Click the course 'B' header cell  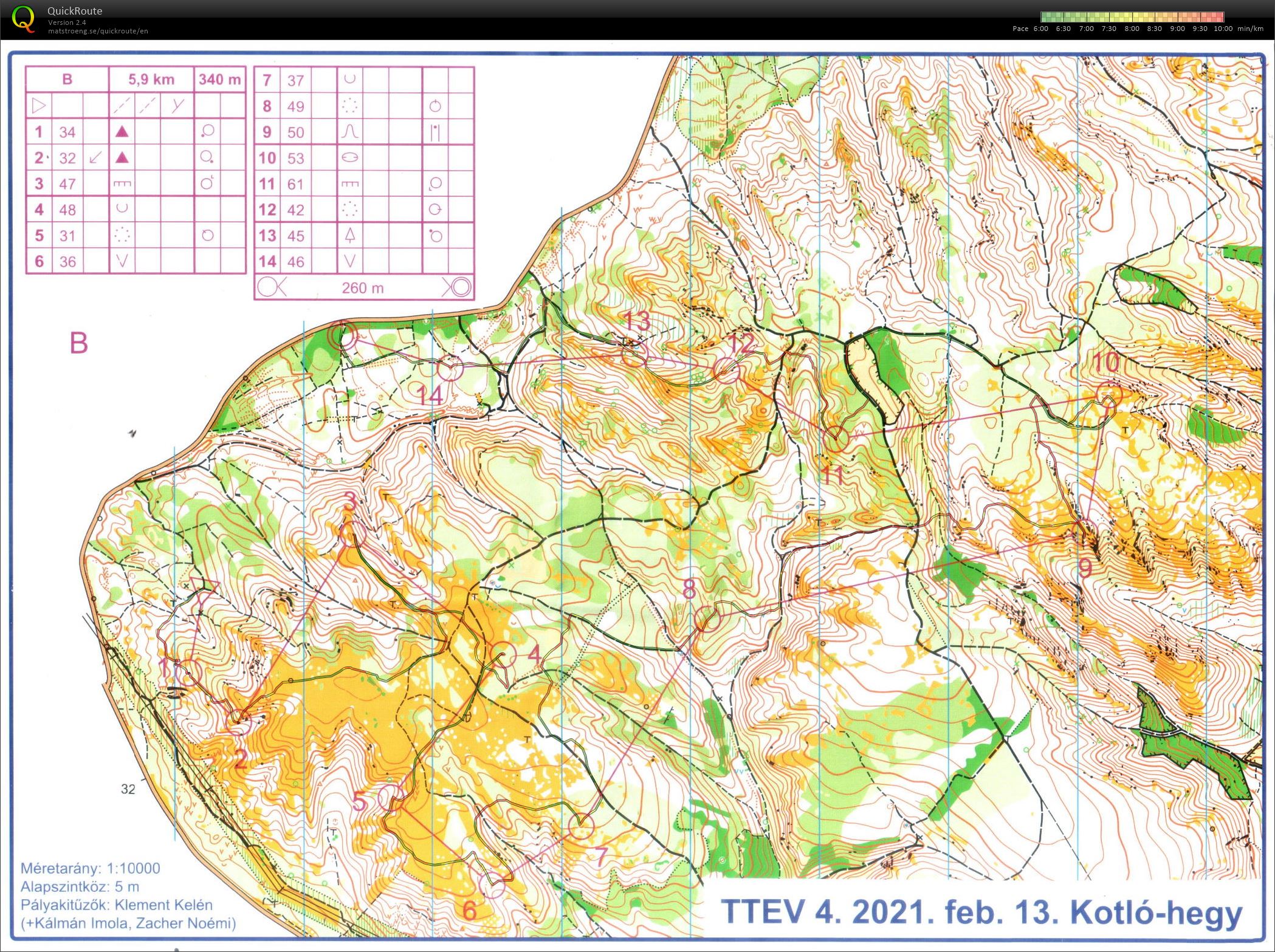(67, 79)
